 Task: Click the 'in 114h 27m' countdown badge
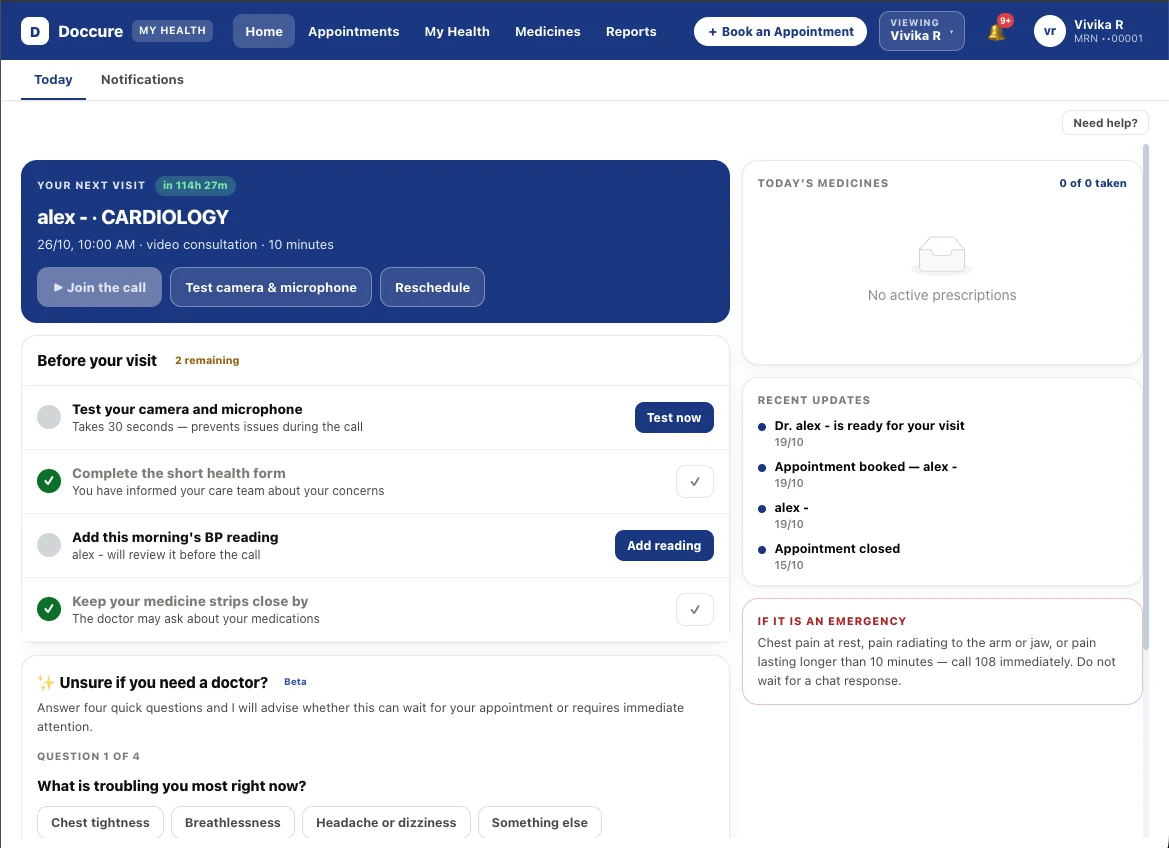(x=195, y=186)
